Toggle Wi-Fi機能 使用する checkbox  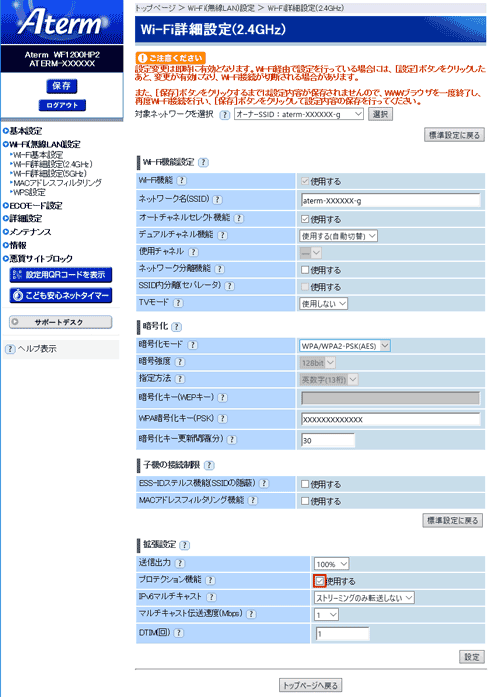tap(305, 181)
